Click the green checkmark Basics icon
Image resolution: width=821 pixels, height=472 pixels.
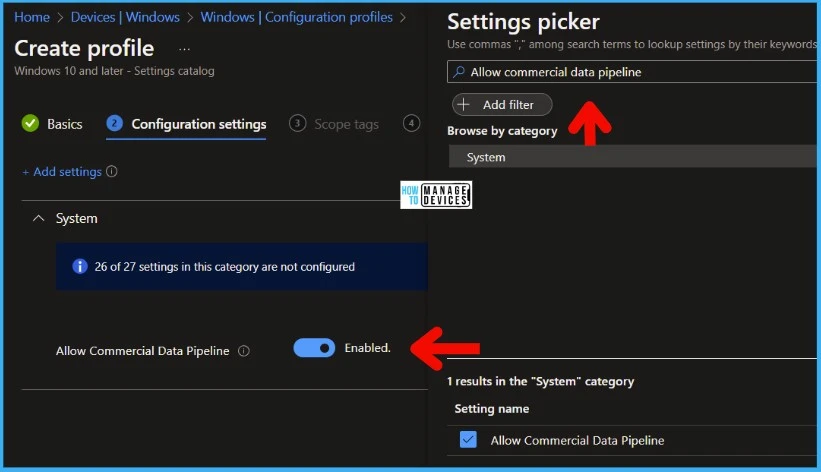click(30, 124)
